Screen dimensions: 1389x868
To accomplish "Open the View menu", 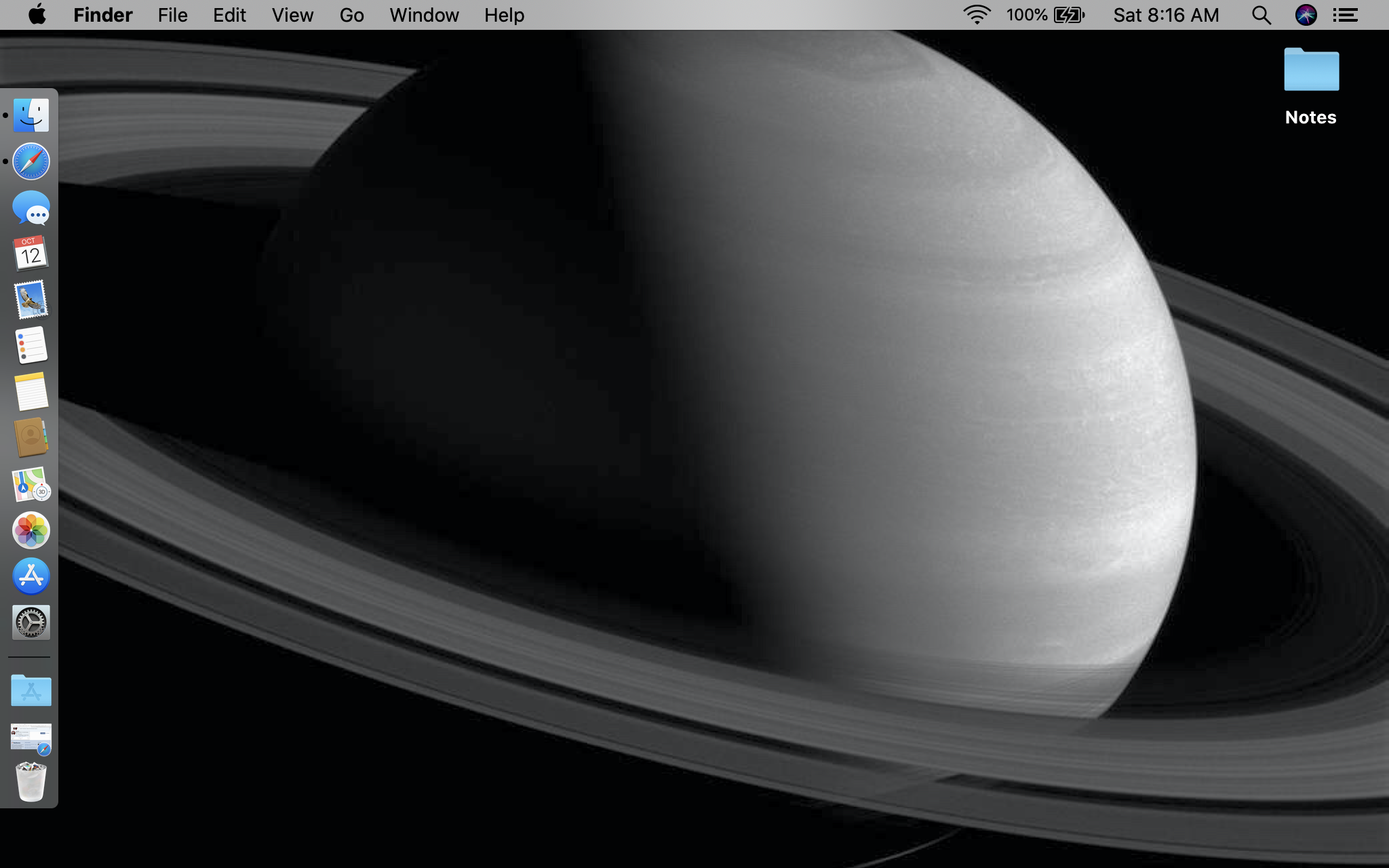I will point(292,14).
